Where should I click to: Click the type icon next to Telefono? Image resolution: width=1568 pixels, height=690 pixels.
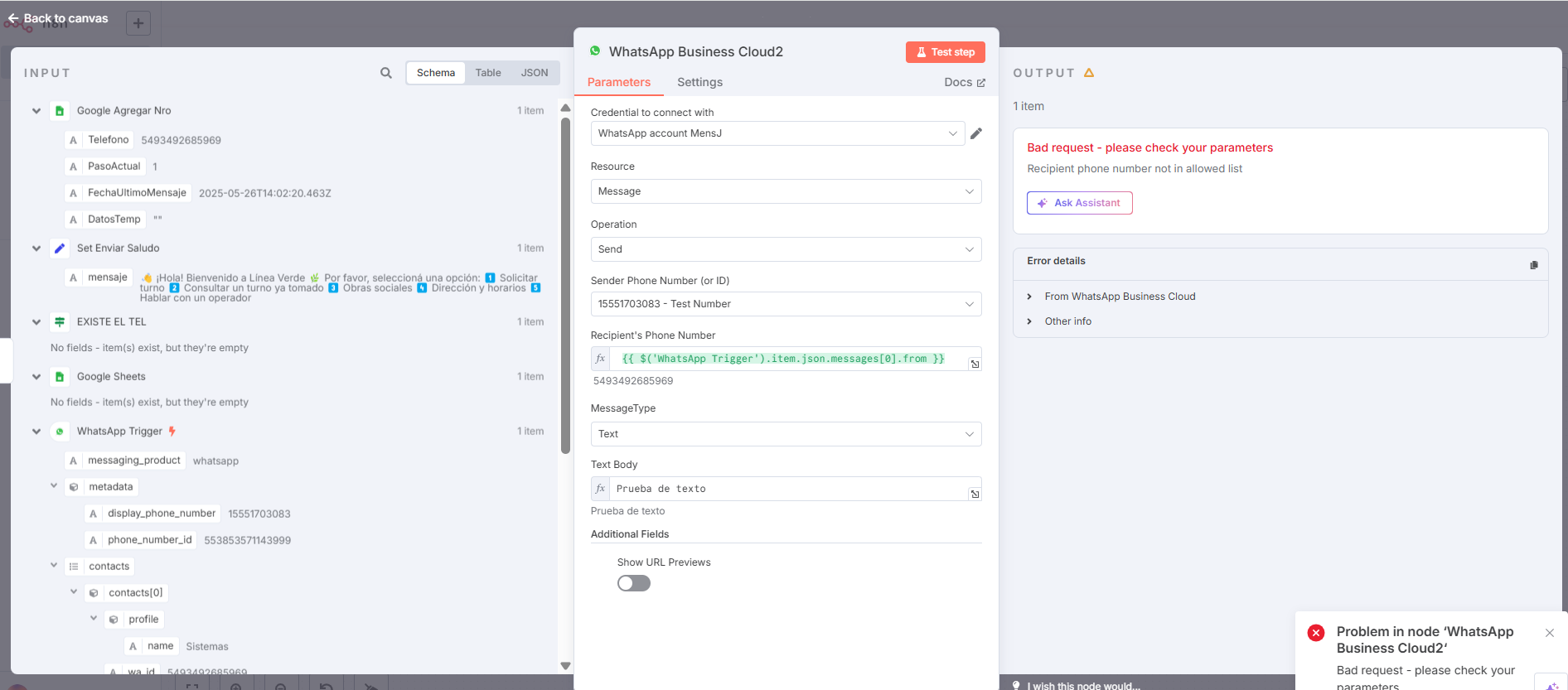[x=74, y=140]
